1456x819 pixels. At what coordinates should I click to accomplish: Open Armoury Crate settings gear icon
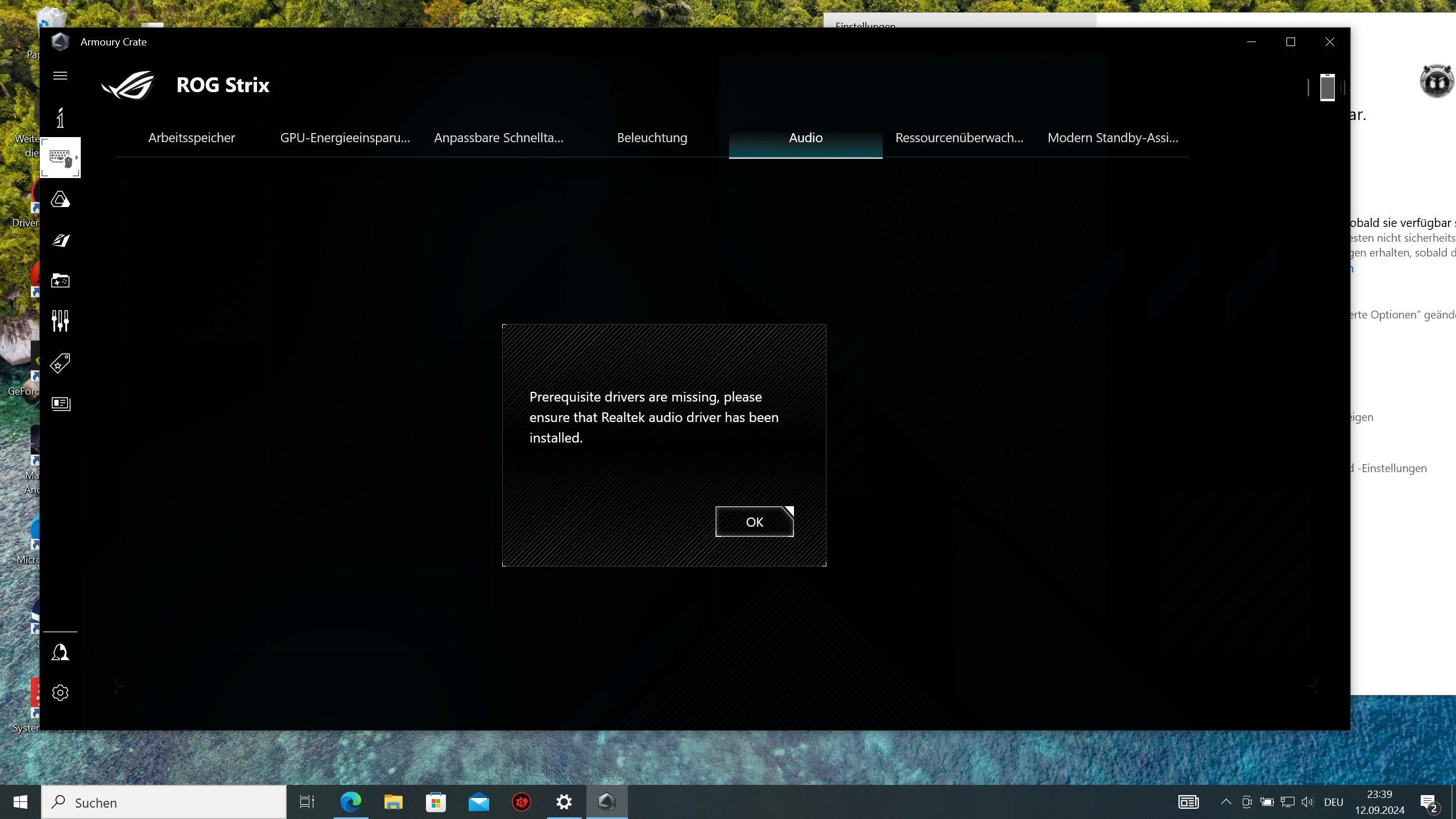point(60,693)
